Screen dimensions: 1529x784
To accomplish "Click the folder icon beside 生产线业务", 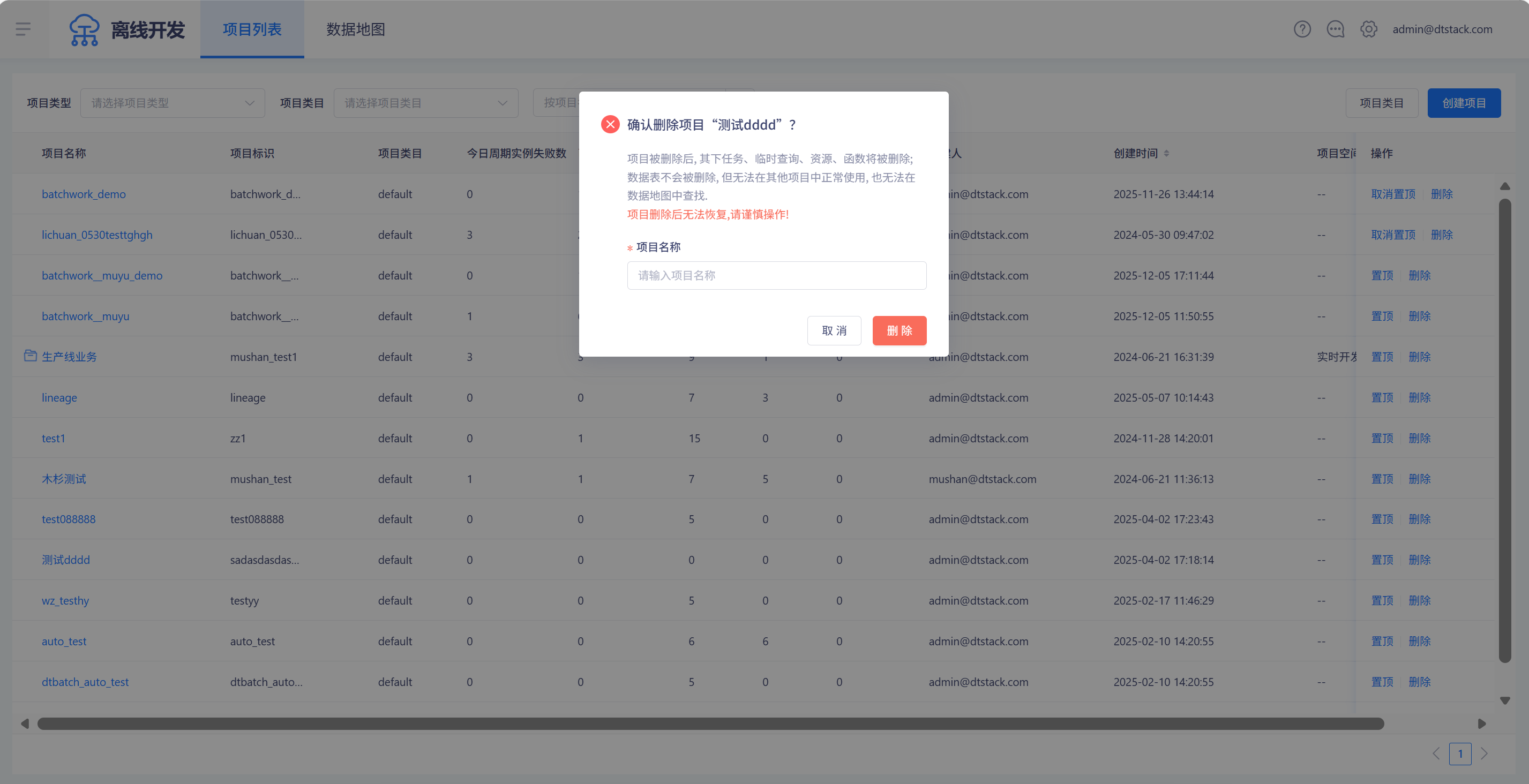I will 31,356.
